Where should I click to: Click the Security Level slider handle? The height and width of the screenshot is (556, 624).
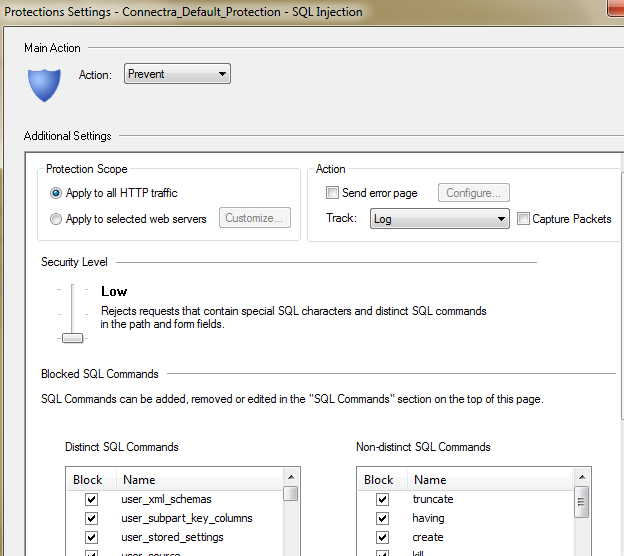72,338
